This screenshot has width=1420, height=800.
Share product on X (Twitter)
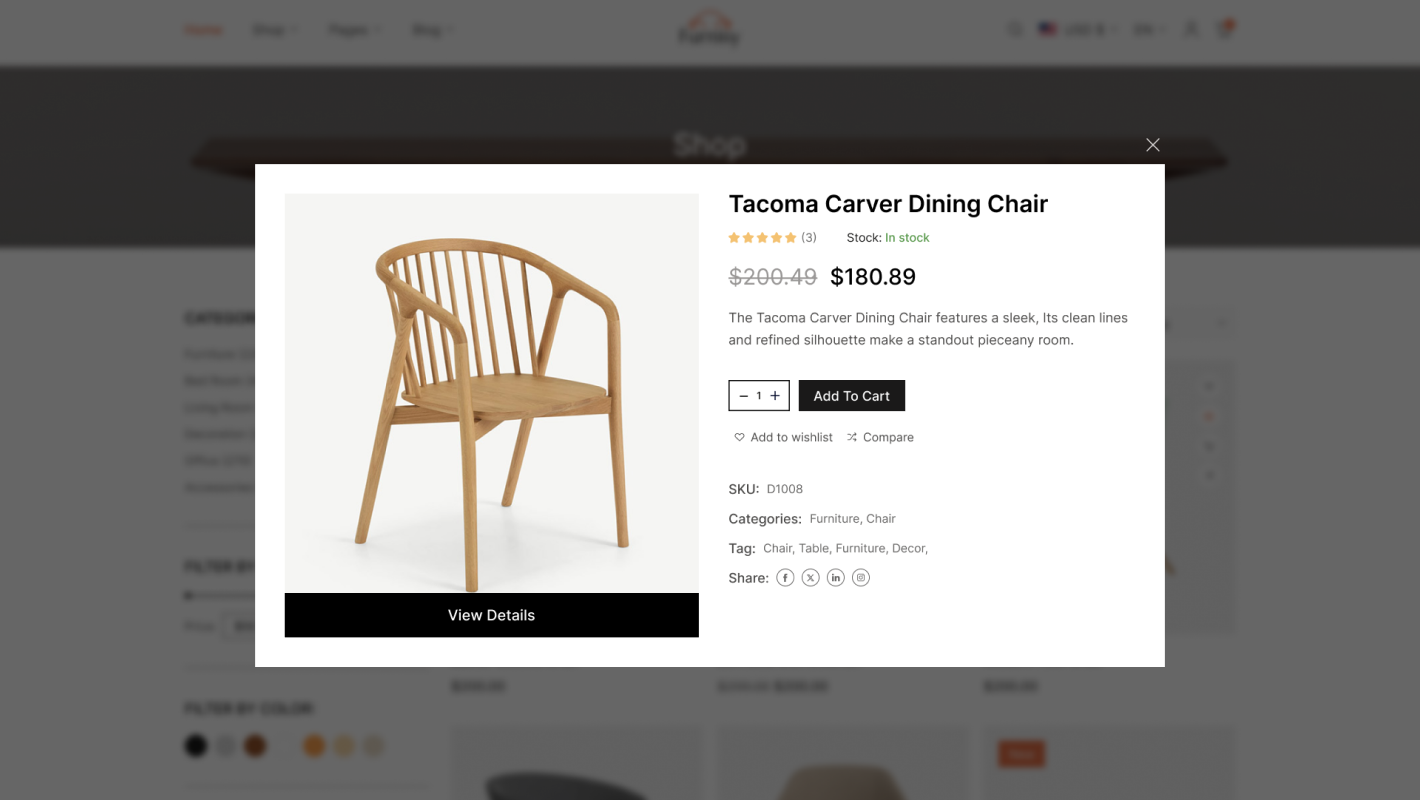coord(811,578)
